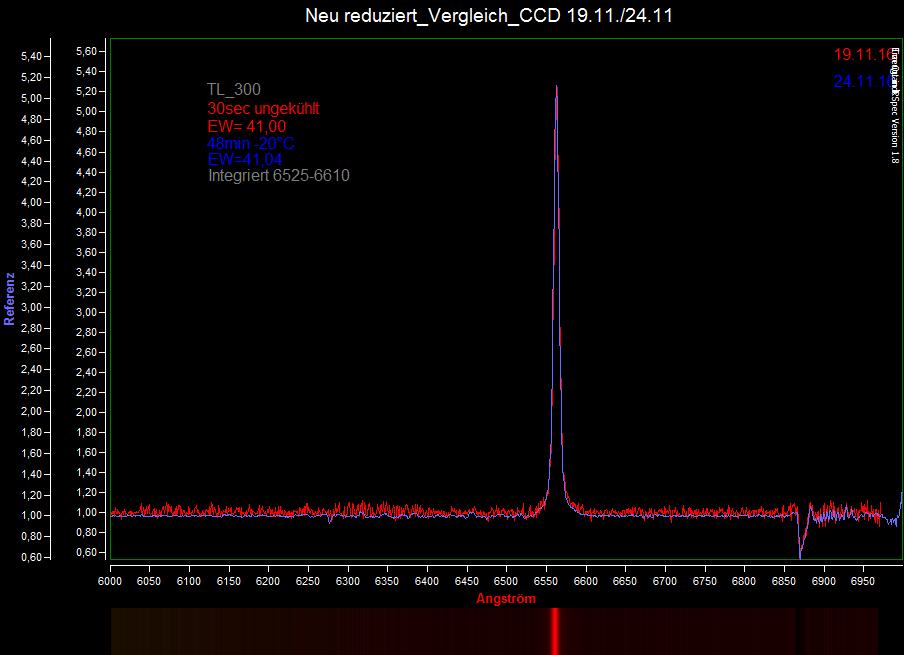Click the dark band in the spectrum strip
Viewport: 904px width, 655px height.
[x=798, y=631]
